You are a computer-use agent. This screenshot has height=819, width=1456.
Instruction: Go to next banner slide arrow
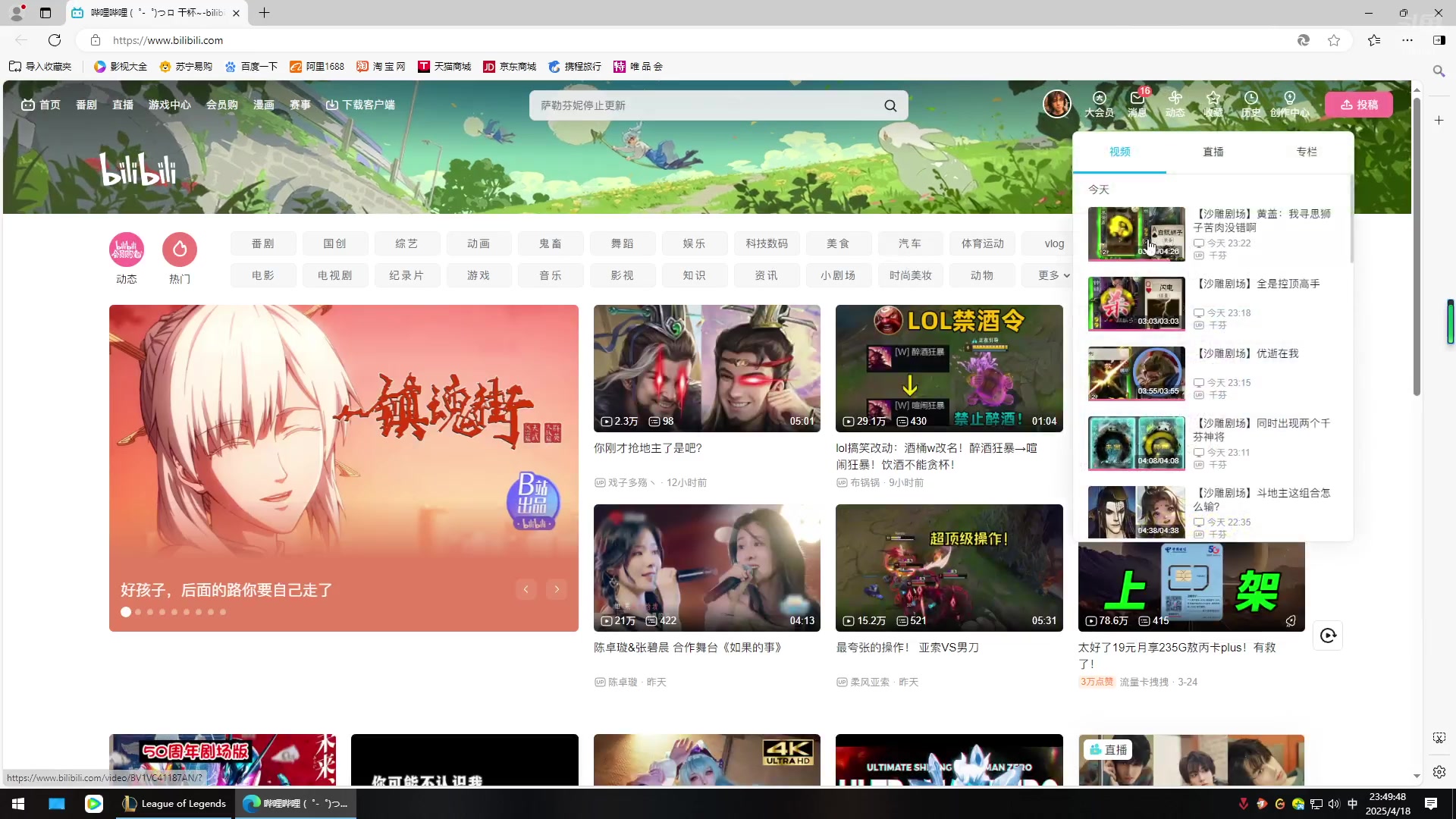[557, 589]
